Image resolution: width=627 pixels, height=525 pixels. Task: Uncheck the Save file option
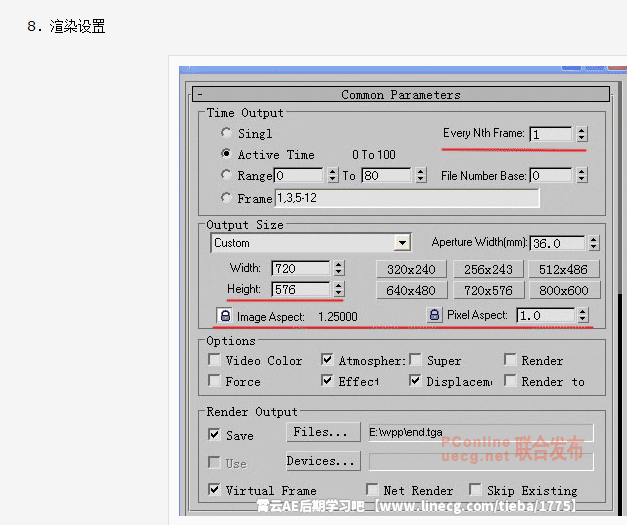[214, 434]
